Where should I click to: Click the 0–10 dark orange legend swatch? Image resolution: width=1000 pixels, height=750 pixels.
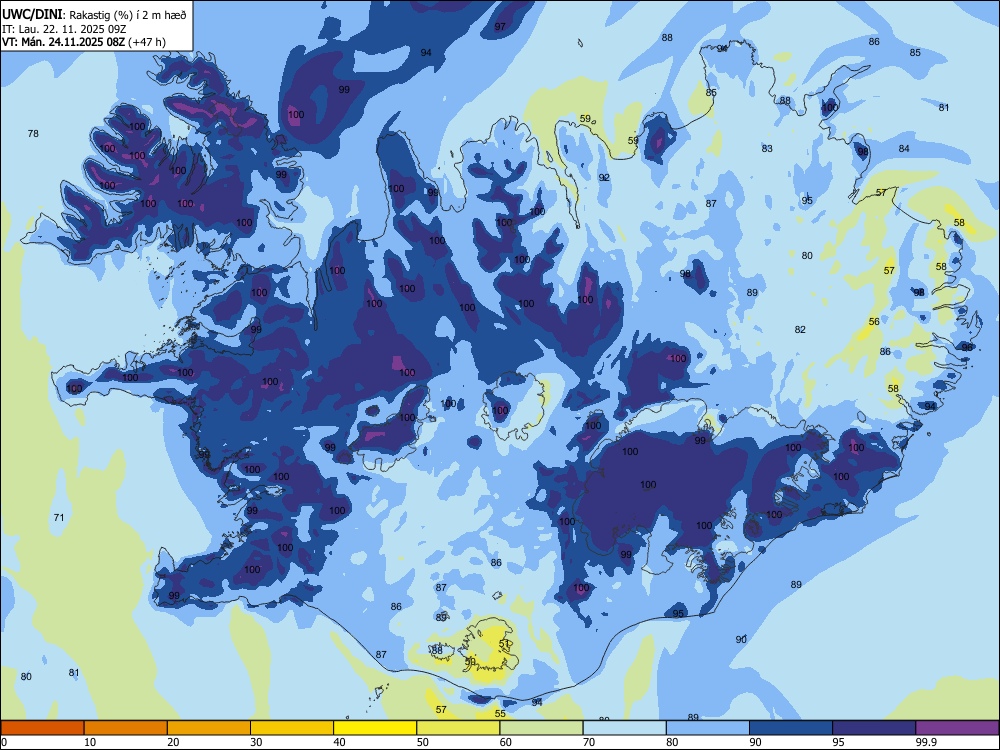coord(42,728)
